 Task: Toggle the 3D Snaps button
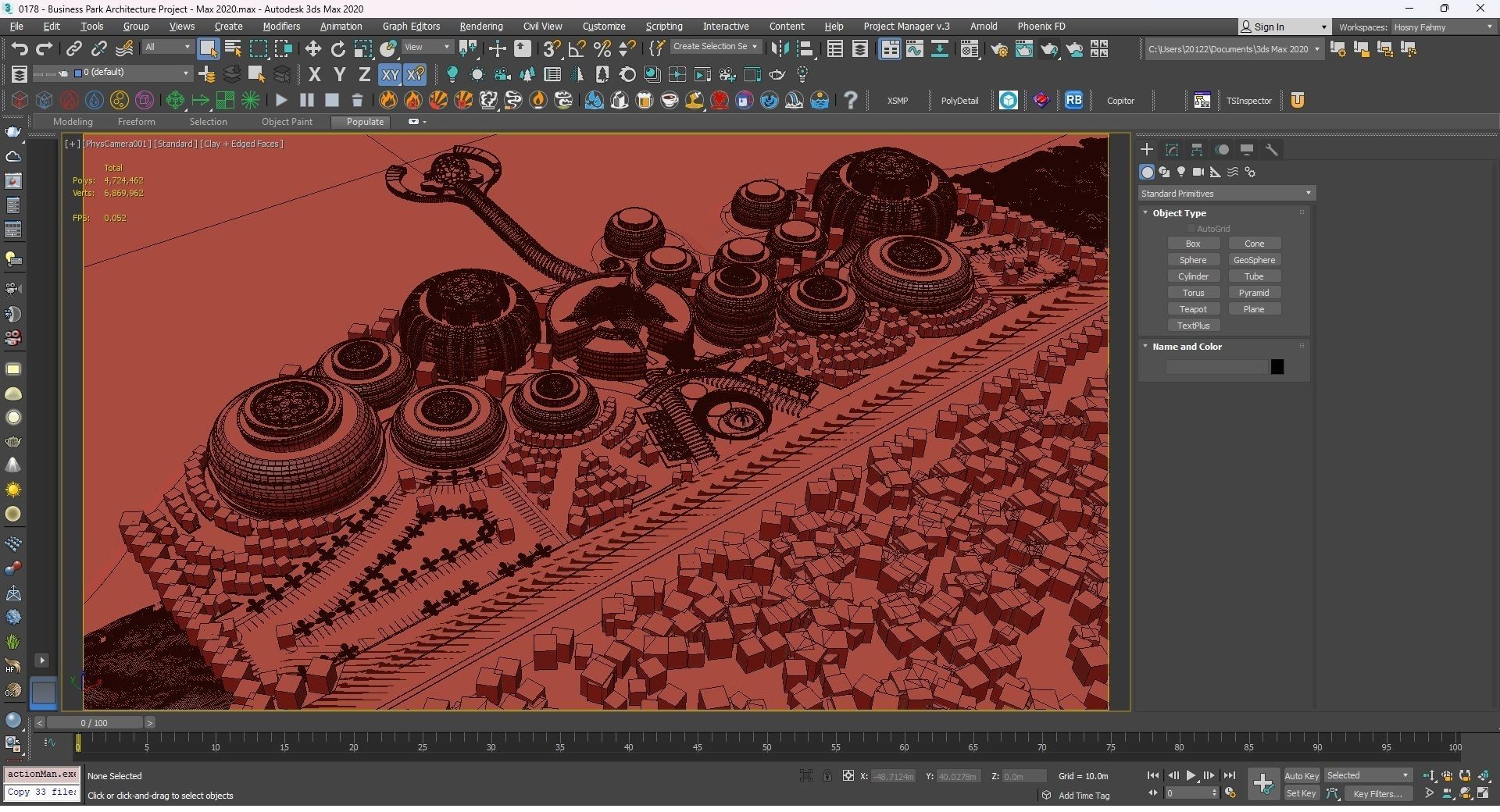(x=552, y=49)
